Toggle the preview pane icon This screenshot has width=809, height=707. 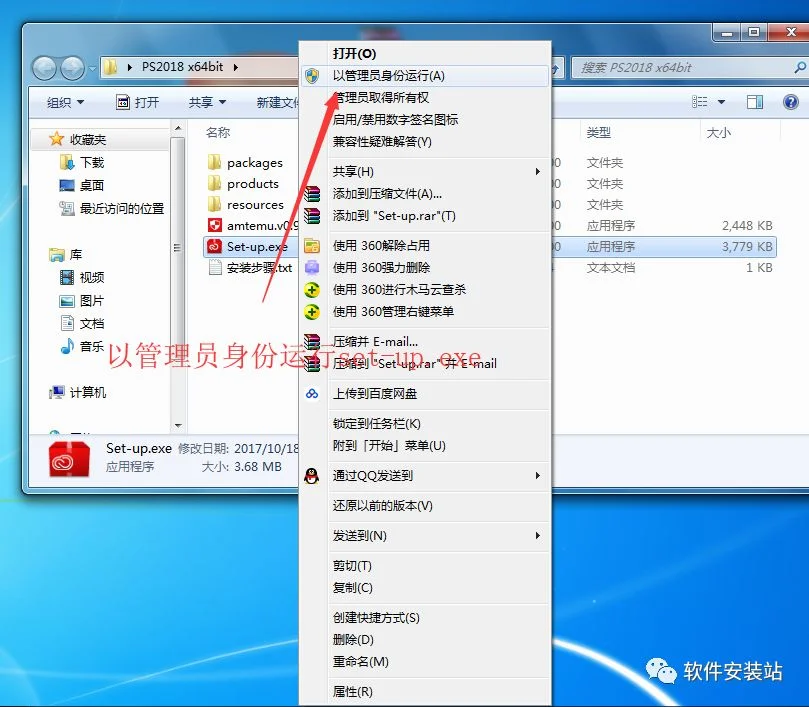(754, 102)
